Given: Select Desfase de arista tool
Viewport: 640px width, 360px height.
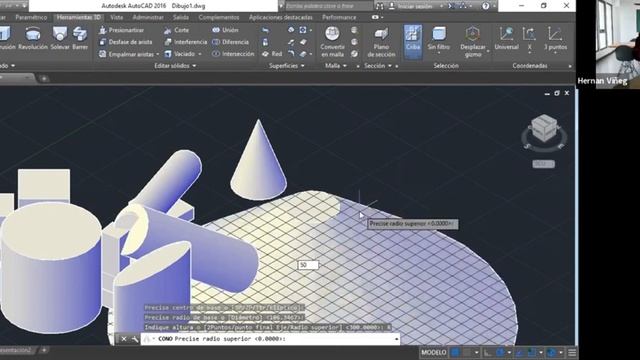Looking at the screenshot, I should pyautogui.click(x=126, y=42).
